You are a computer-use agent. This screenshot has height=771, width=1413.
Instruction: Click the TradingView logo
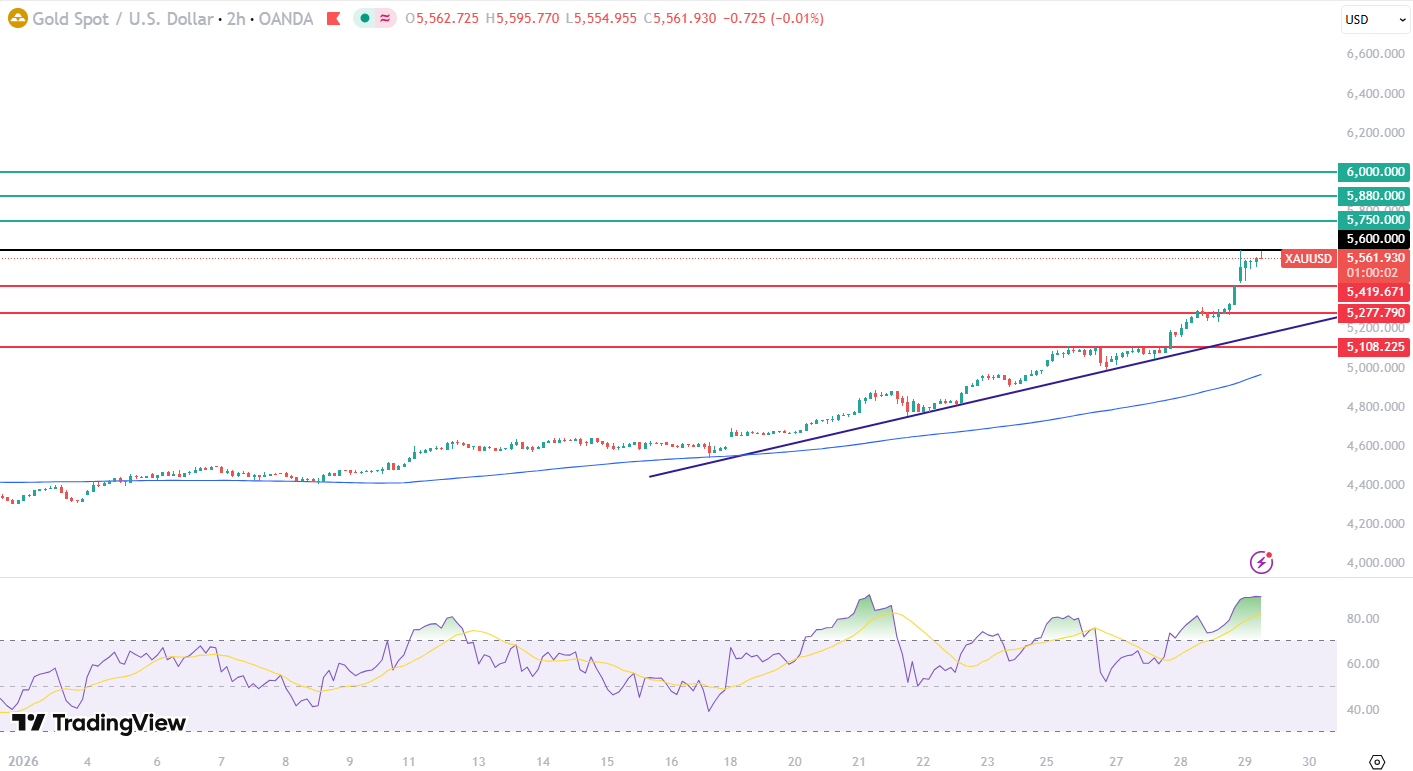[x=99, y=722]
